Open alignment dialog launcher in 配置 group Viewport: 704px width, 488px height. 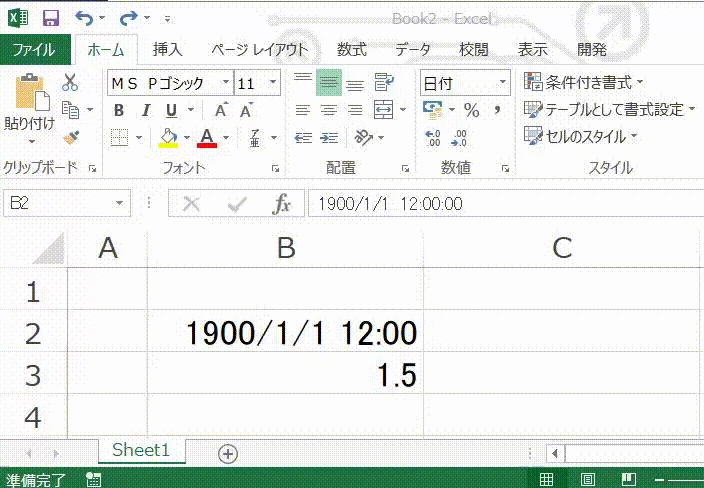pyautogui.click(x=405, y=169)
